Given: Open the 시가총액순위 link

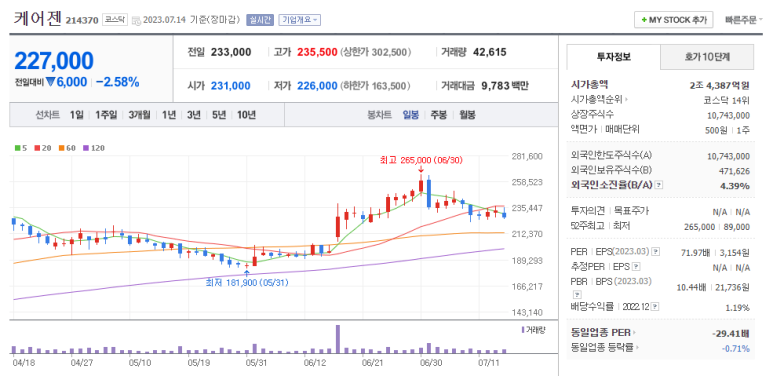Looking at the screenshot, I should (599, 100).
